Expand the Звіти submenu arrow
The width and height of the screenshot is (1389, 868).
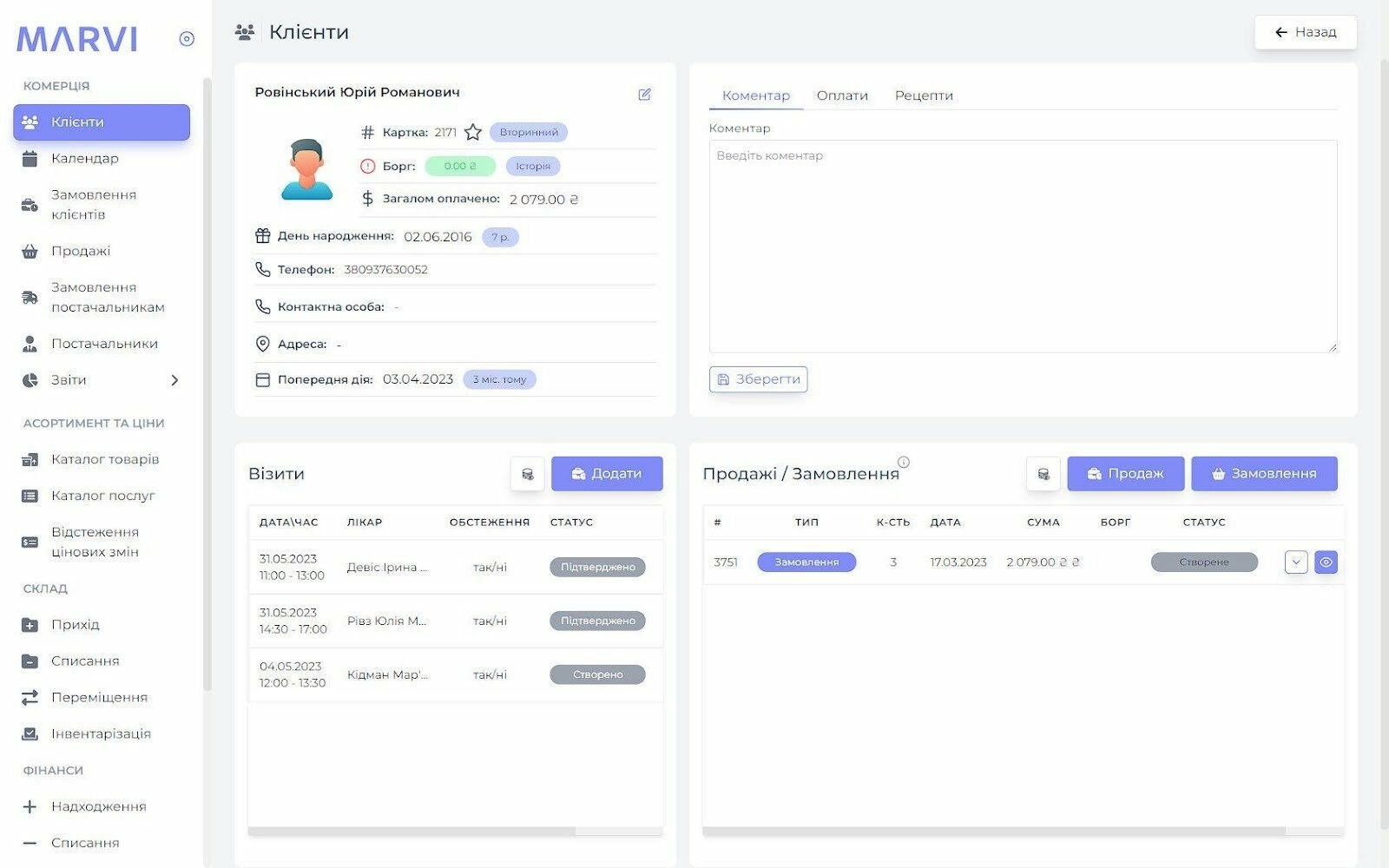[x=174, y=380]
